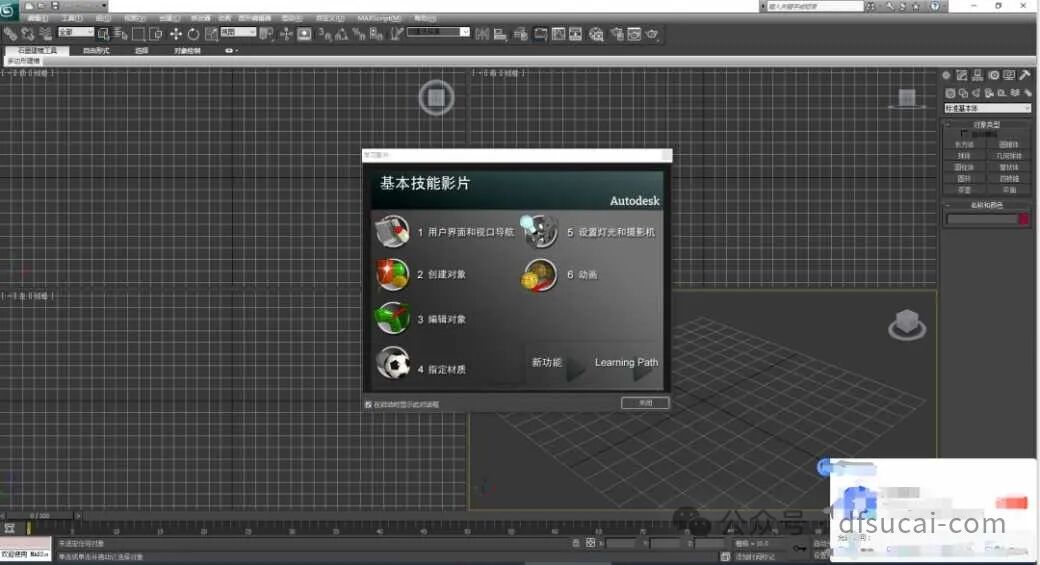Open the Layer Manager
The height and width of the screenshot is (565, 1040).
click(521, 34)
